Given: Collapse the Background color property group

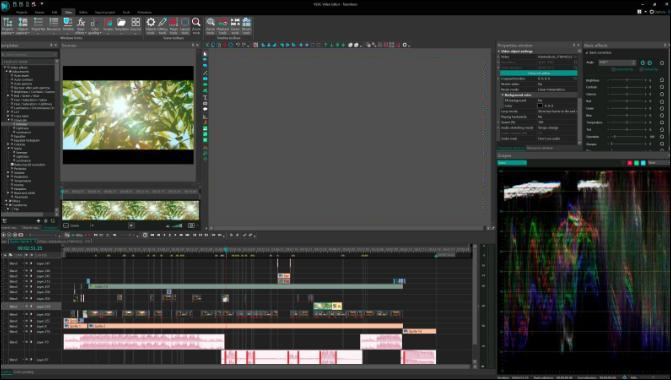Looking at the screenshot, I should pyautogui.click(x=503, y=95).
